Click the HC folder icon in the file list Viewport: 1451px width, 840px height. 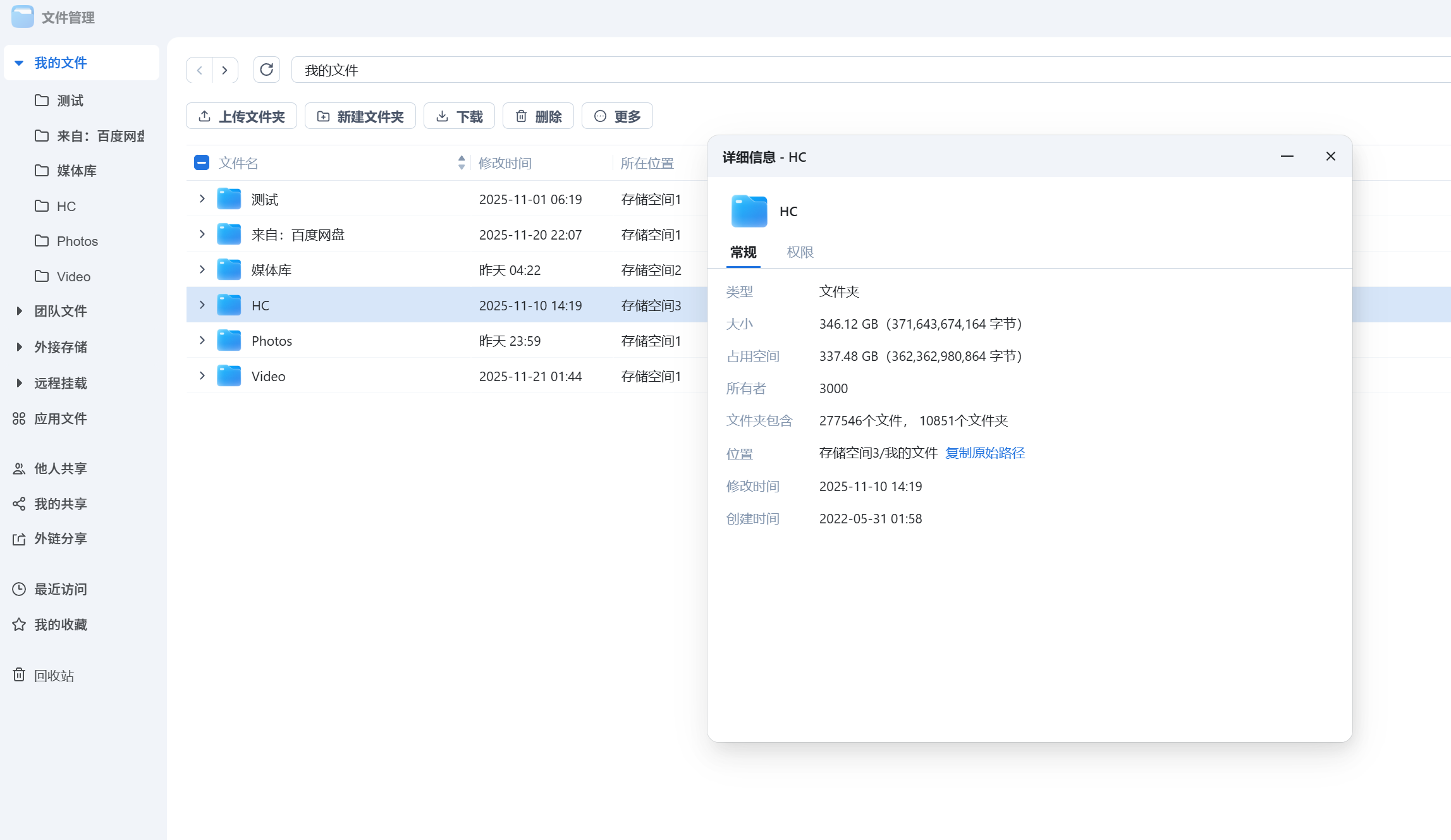229,305
